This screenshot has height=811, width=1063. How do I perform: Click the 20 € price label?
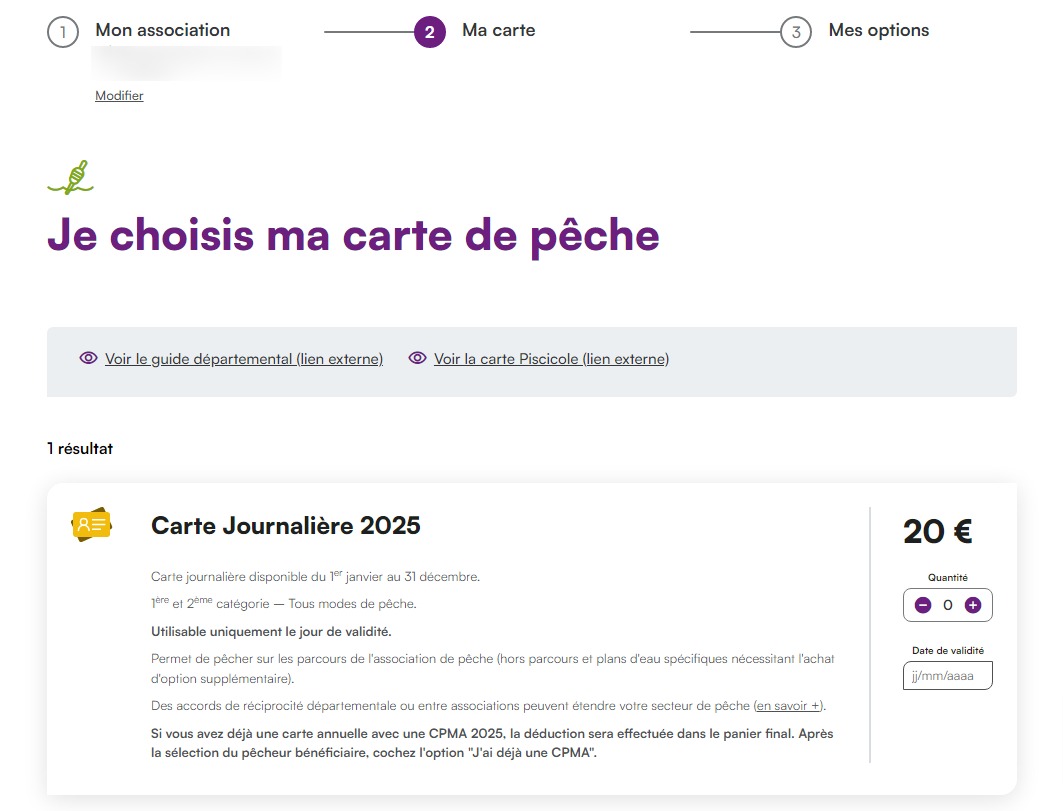click(937, 531)
